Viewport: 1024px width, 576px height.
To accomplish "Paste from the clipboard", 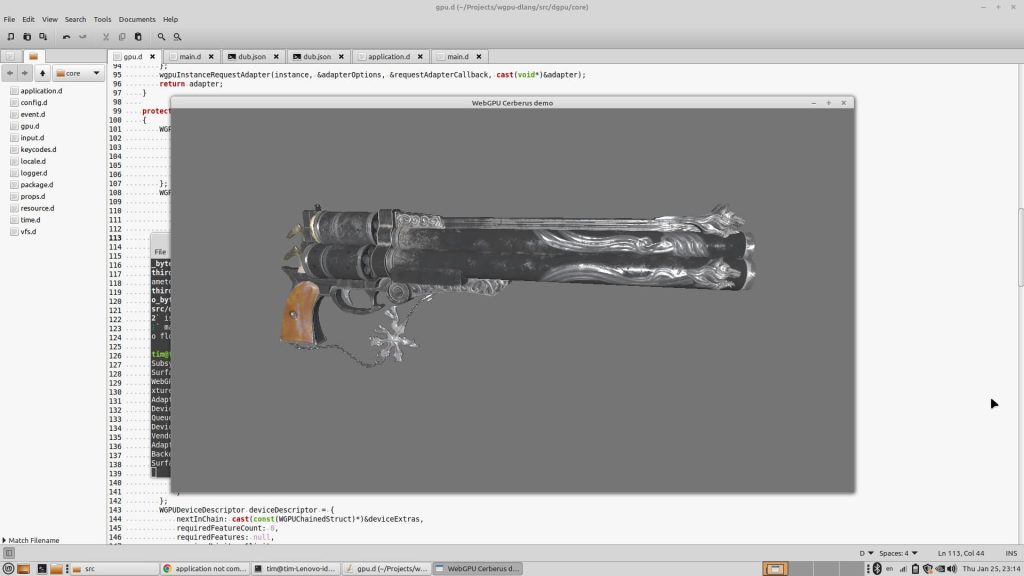I will 138,37.
